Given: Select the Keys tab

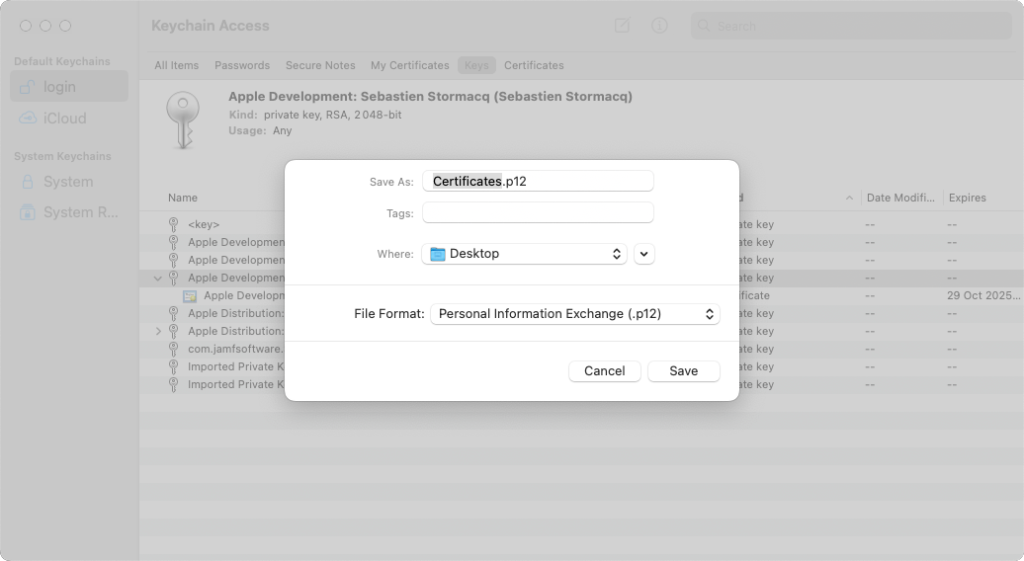Looking at the screenshot, I should (476, 65).
